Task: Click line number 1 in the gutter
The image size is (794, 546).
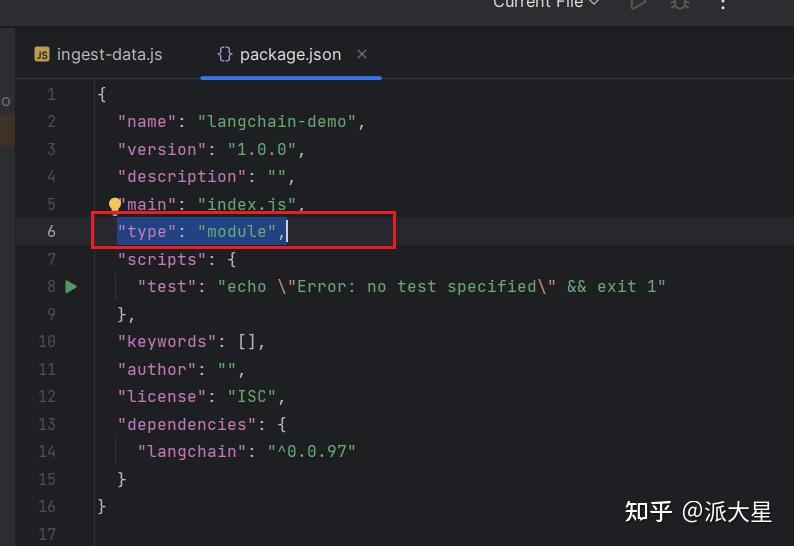Action: coord(51,95)
